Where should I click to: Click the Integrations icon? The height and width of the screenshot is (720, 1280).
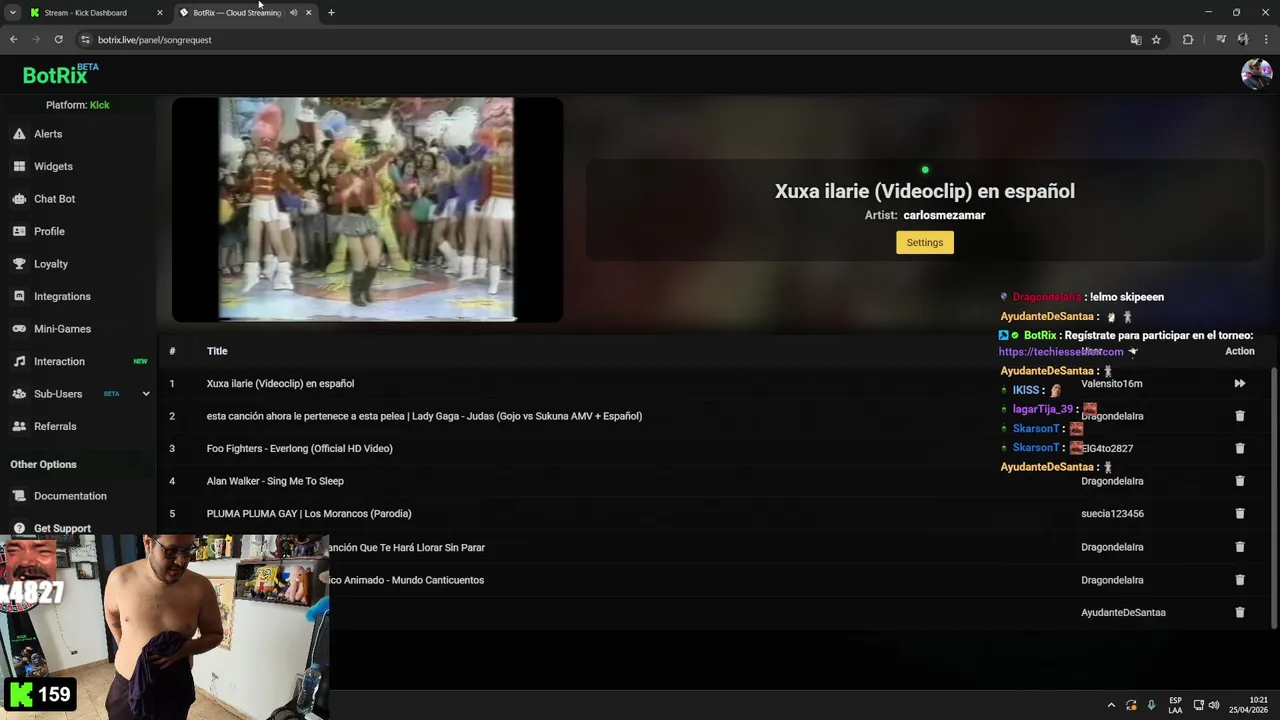[x=19, y=296]
